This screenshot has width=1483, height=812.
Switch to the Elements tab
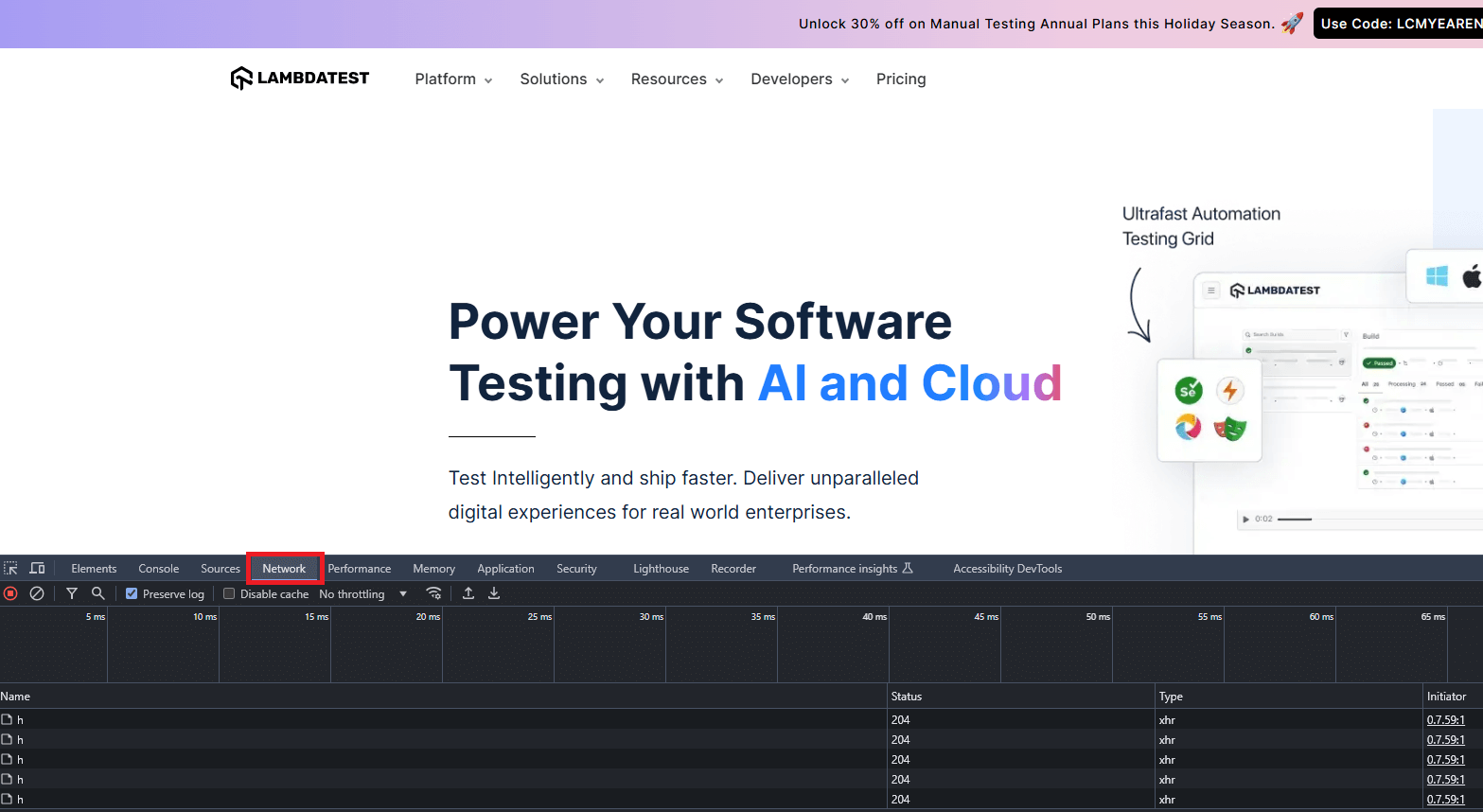[x=94, y=569]
